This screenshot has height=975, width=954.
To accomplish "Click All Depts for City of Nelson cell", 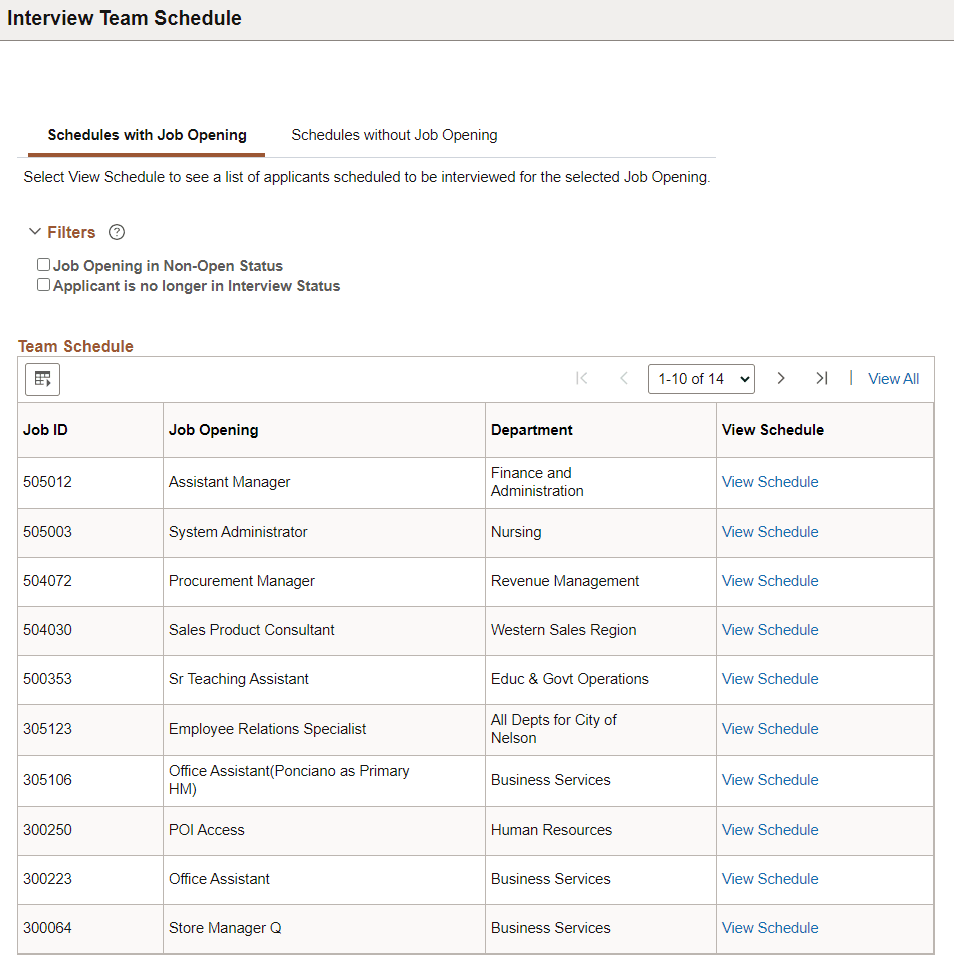I will coord(601,729).
